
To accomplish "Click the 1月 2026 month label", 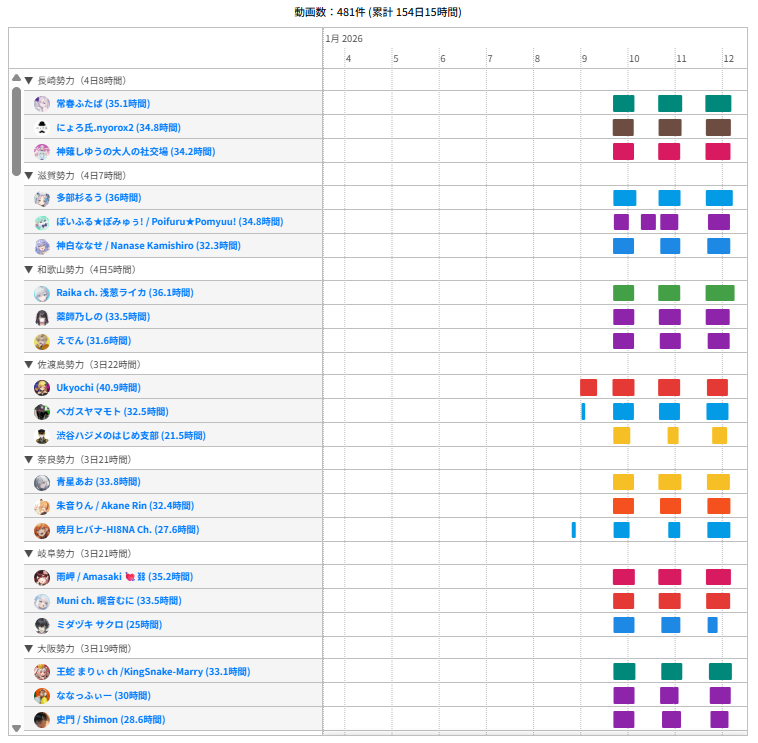I will 344,39.
